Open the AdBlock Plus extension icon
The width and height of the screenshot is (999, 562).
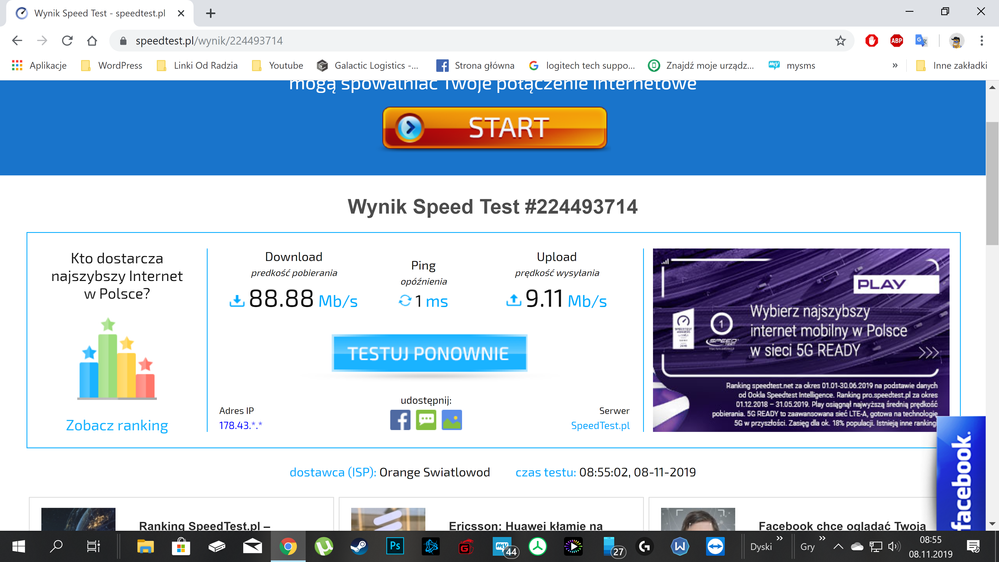click(896, 41)
